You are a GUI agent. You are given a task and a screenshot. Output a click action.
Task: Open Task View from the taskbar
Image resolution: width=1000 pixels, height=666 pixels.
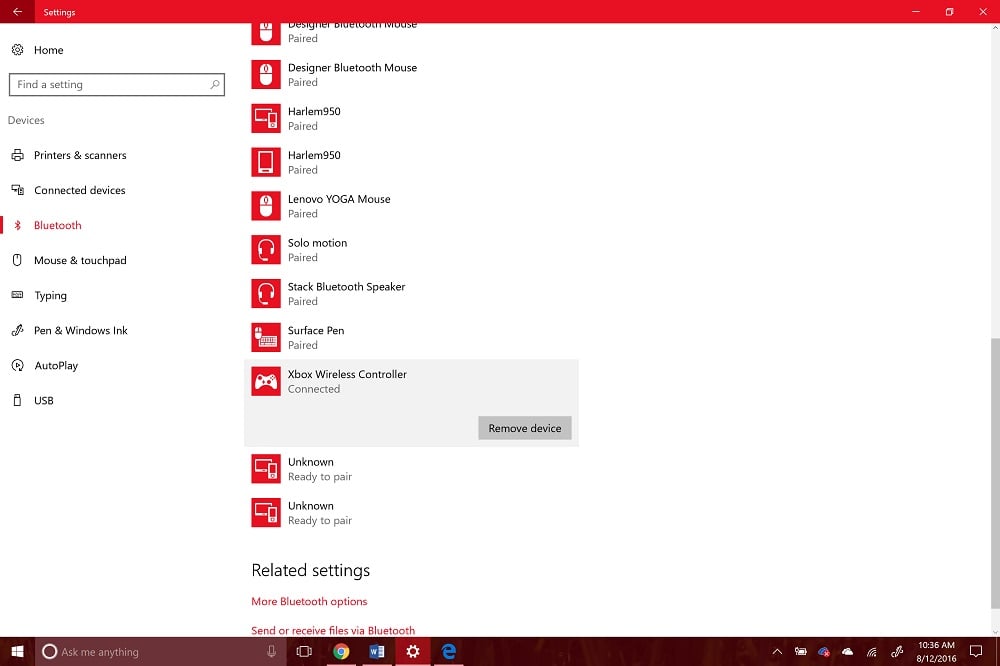(304, 651)
